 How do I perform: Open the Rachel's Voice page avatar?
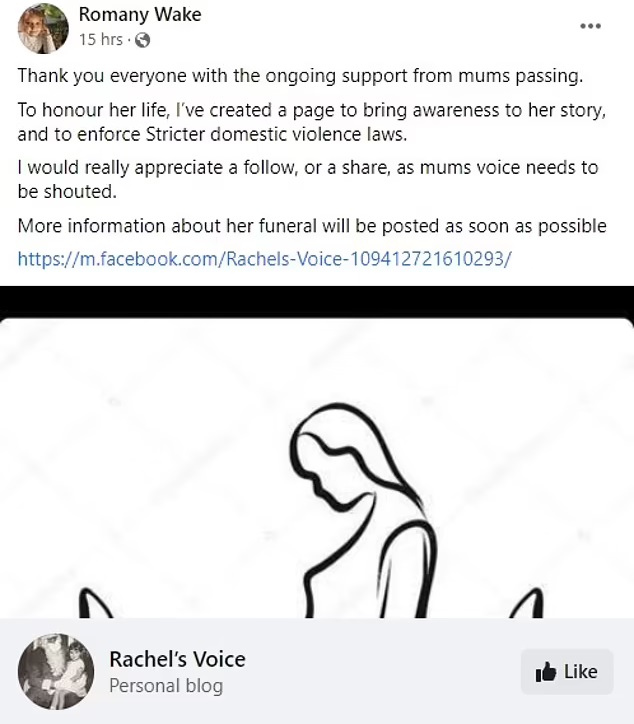click(56, 671)
